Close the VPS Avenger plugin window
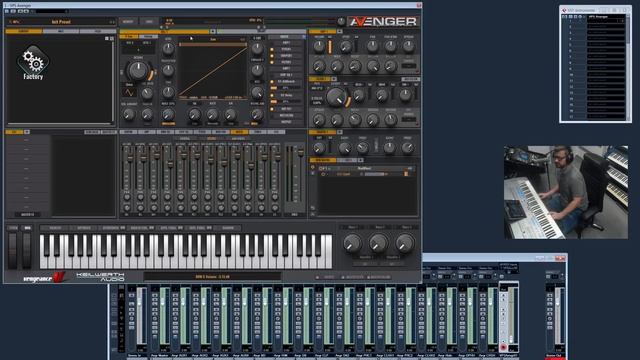The height and width of the screenshot is (360, 640). click(418, 5)
